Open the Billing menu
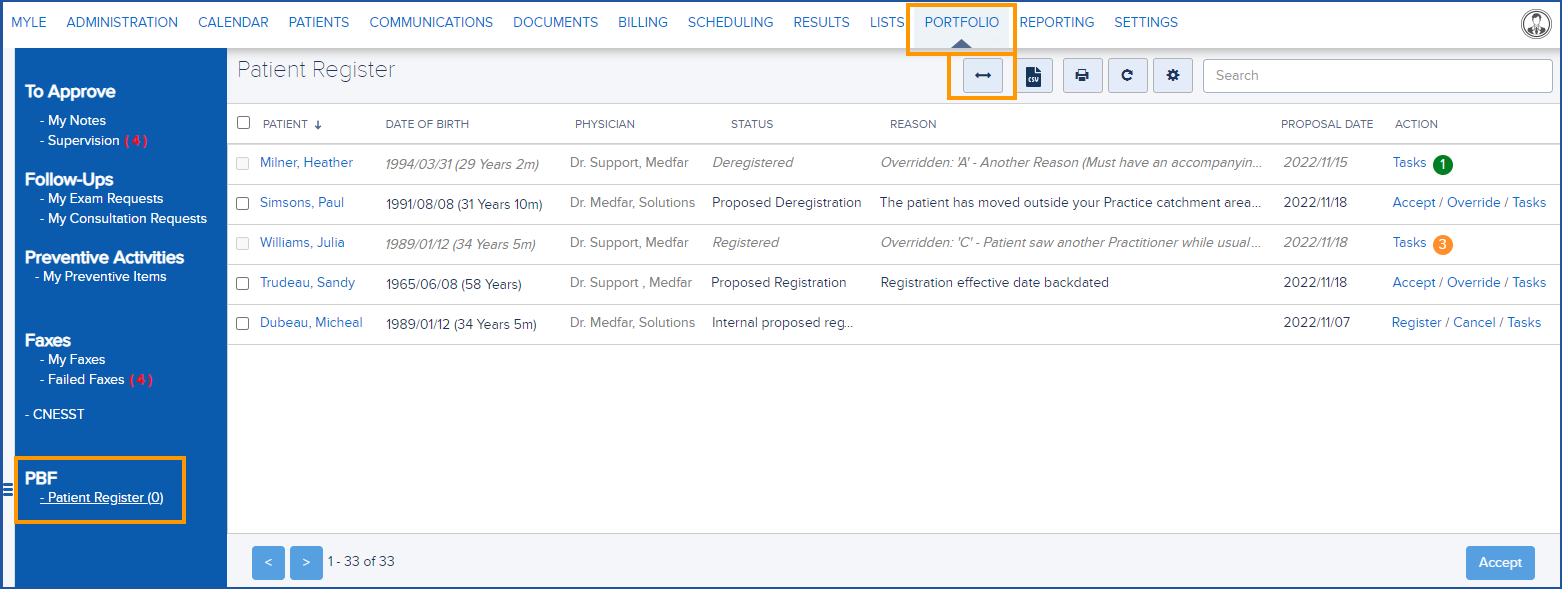The height and width of the screenshot is (589, 1562). (642, 22)
